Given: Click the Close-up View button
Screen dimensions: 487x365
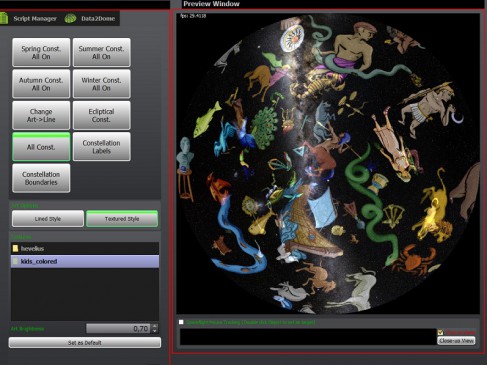Looking at the screenshot, I should coord(456,341).
